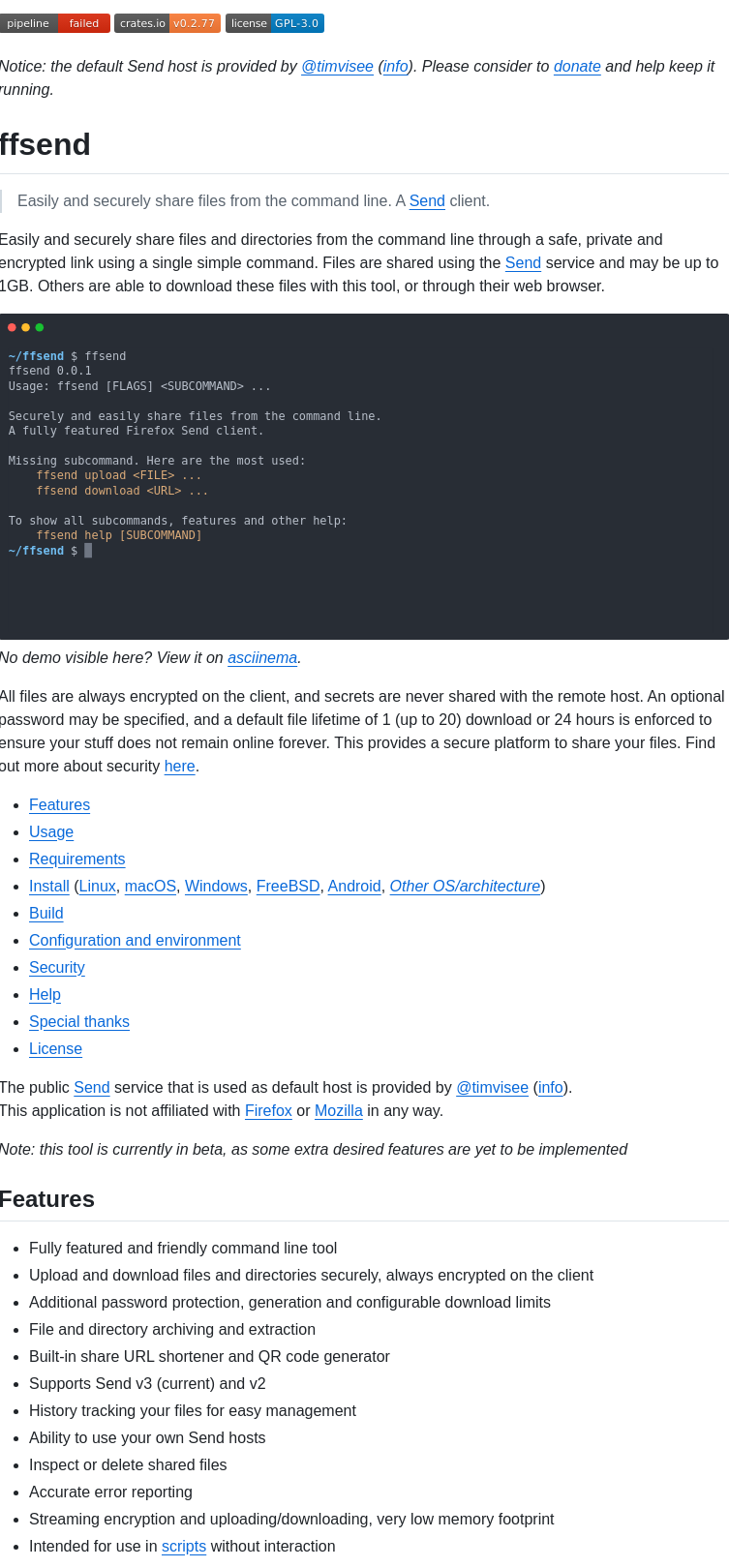Click the GPL-3.0 license badge
The height and width of the screenshot is (1568, 729).
[274, 22]
